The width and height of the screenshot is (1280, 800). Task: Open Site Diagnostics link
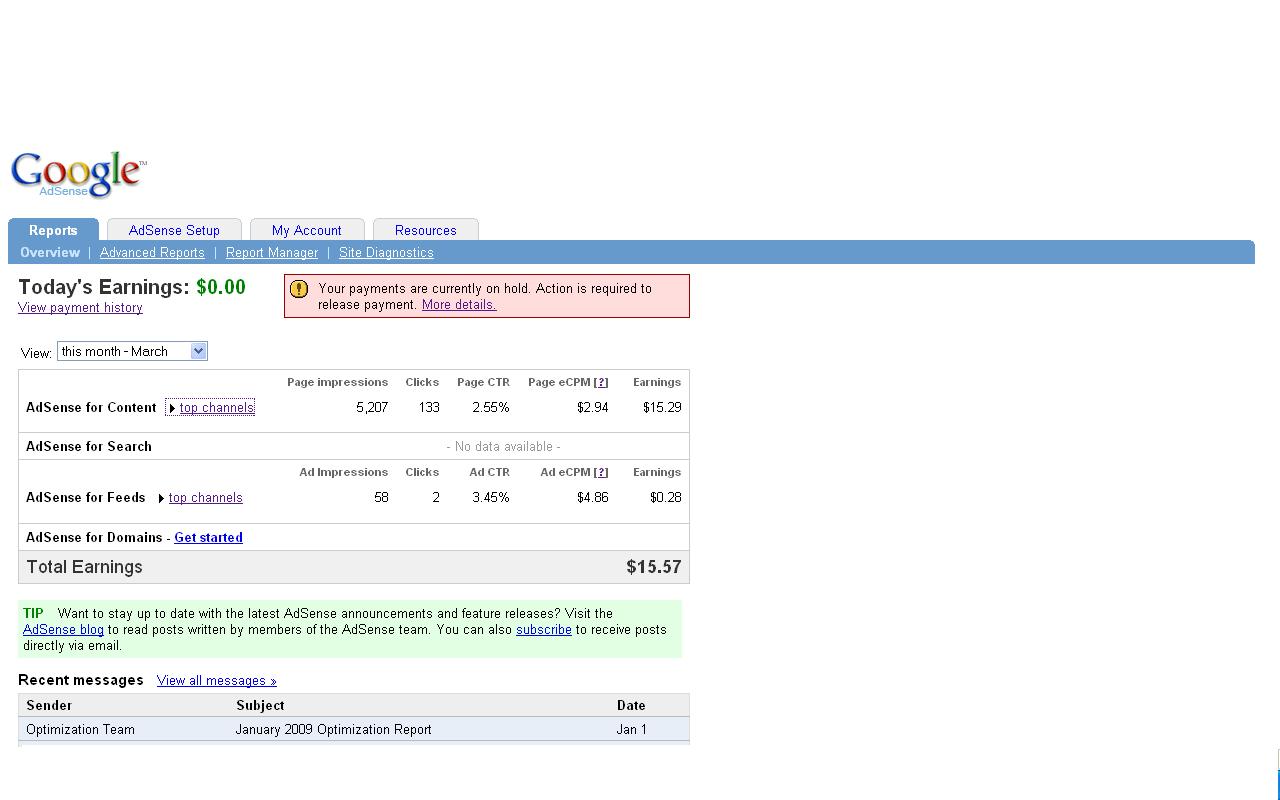[x=386, y=253]
